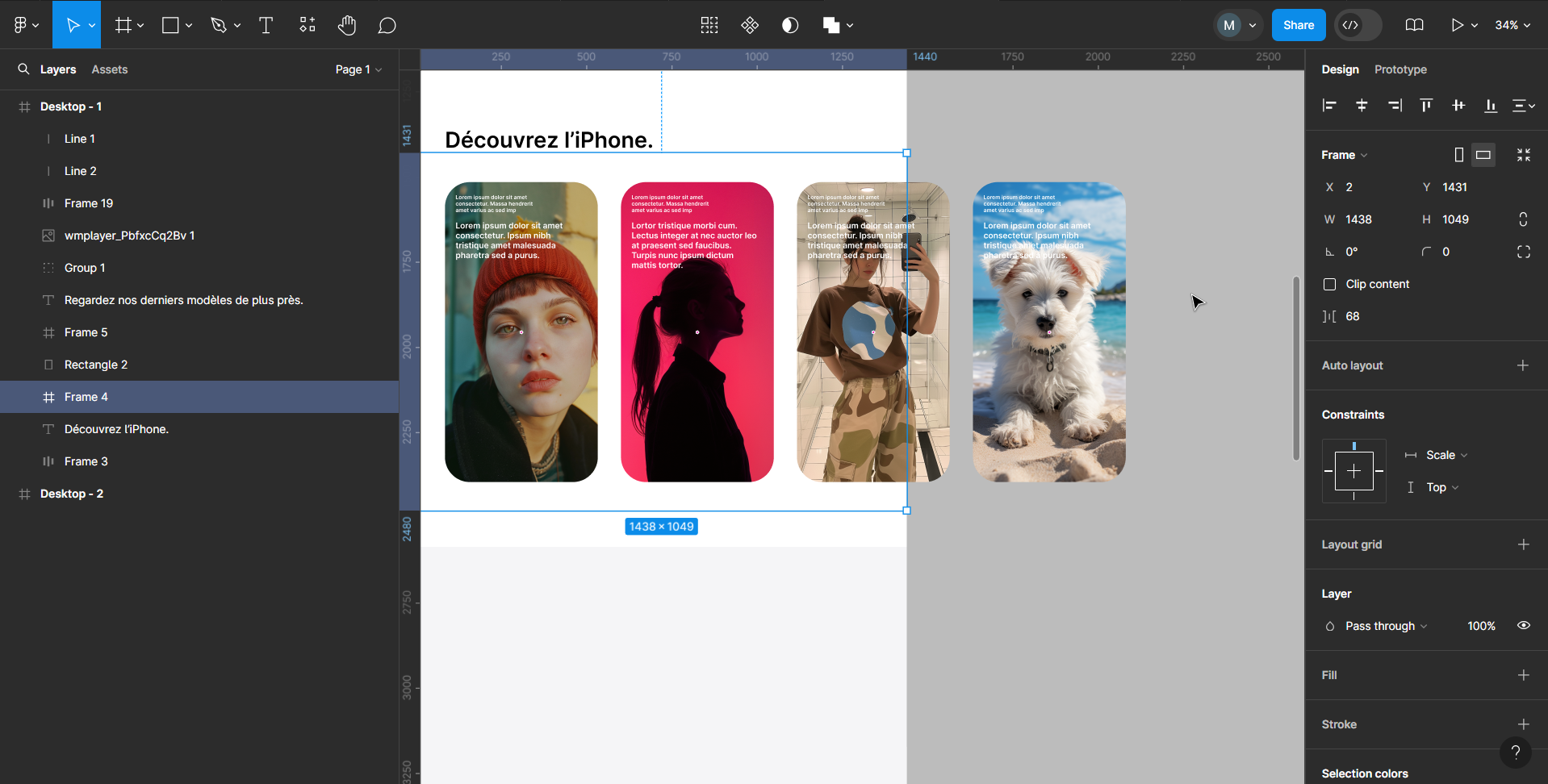Add a Layout grid with plus
Viewport: 1548px width, 784px height.
pyautogui.click(x=1523, y=544)
